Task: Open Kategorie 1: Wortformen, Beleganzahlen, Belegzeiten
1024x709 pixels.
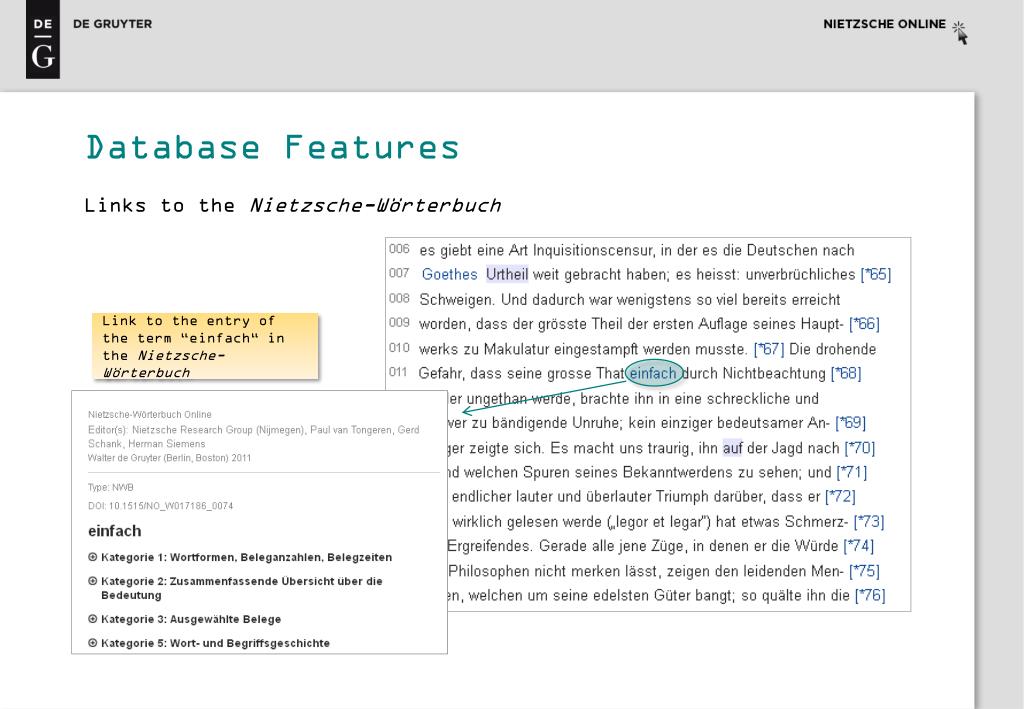Action: click(x=247, y=558)
